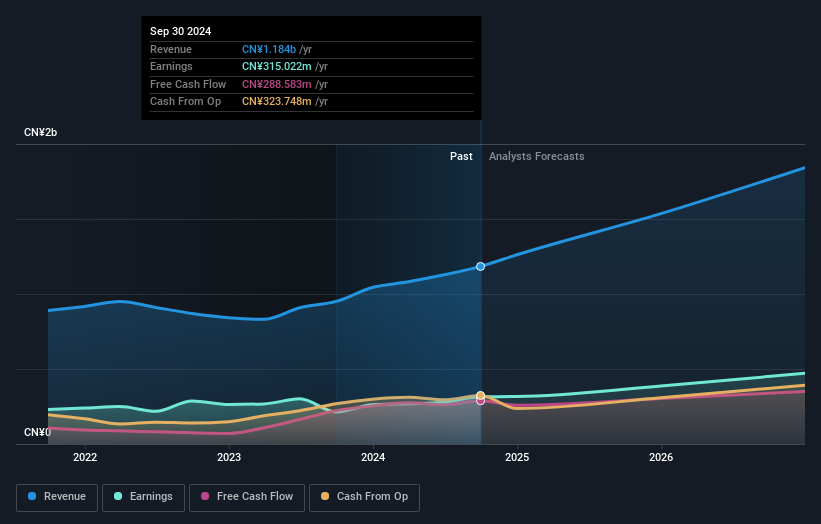Click the 2025 year tick label
The image size is (821, 524).
(517, 458)
